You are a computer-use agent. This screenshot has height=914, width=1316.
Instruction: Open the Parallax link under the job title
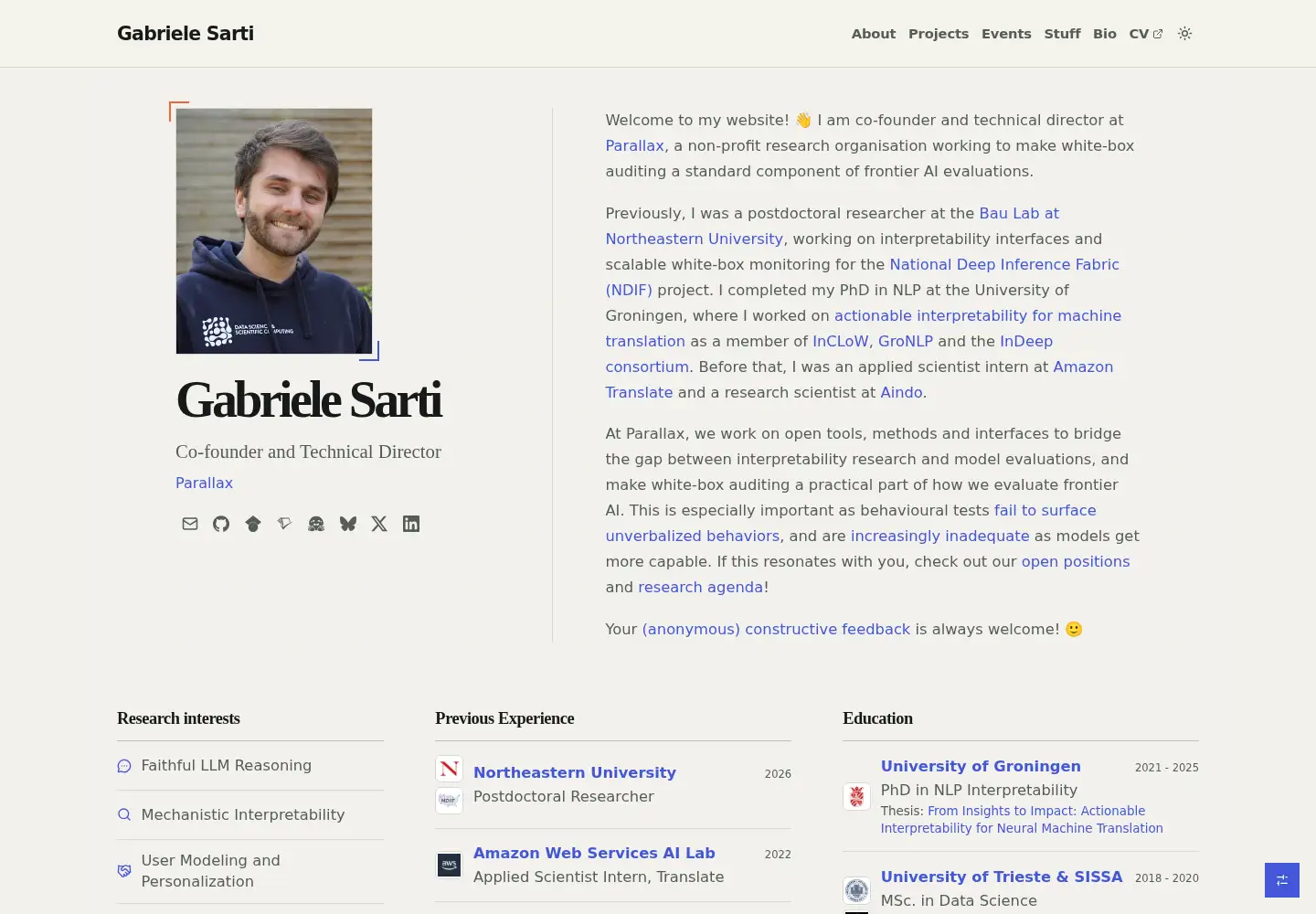204,483
